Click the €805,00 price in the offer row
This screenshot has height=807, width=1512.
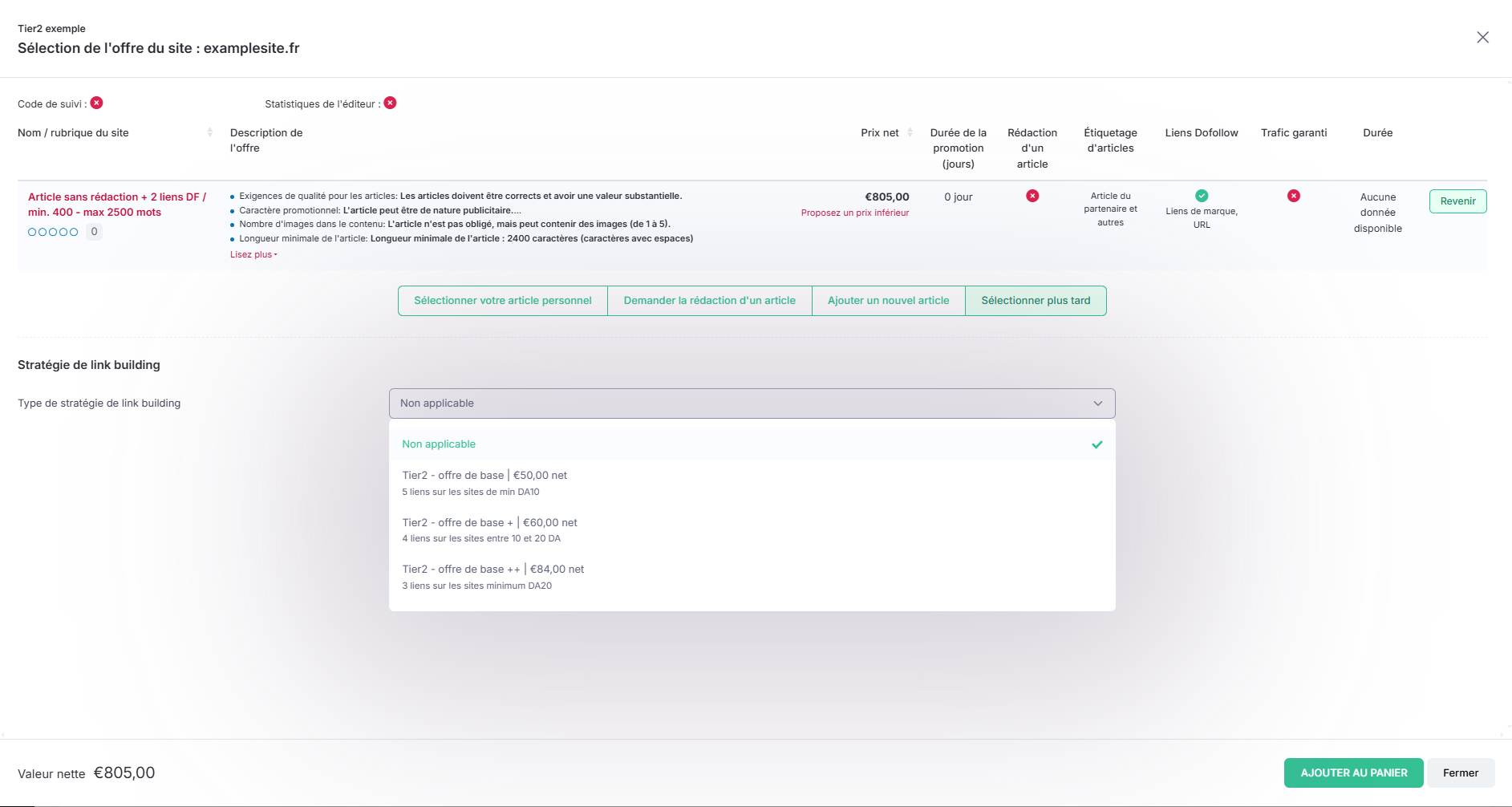pyautogui.click(x=886, y=197)
